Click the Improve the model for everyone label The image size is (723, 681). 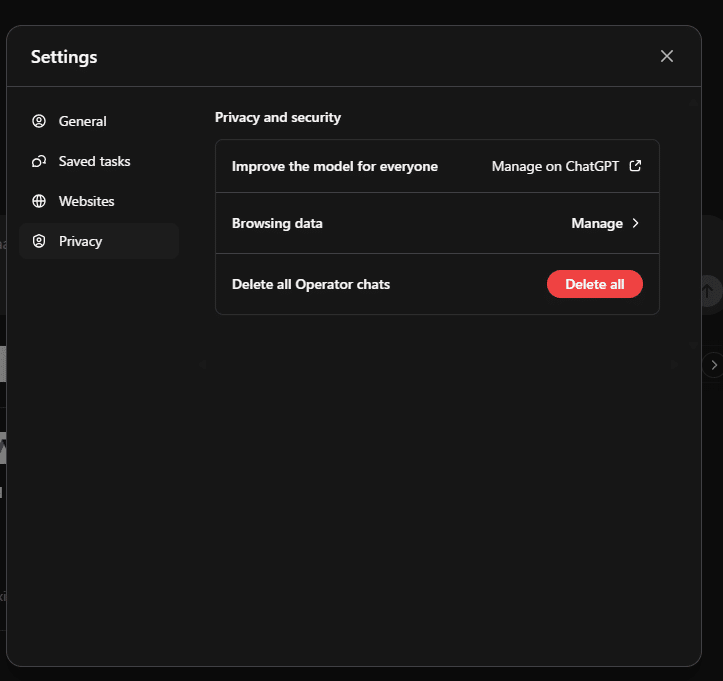335,166
